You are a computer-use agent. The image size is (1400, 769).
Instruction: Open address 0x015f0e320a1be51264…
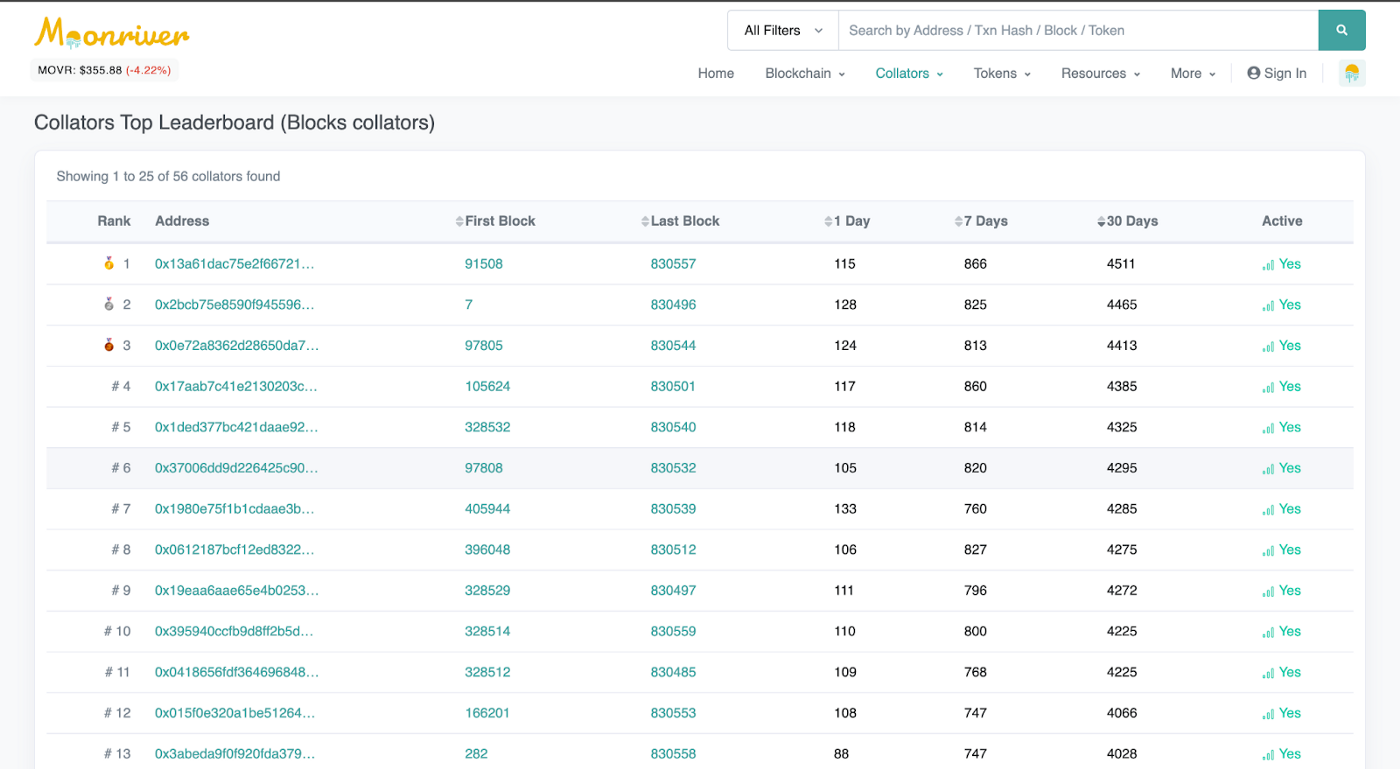[x=235, y=713]
